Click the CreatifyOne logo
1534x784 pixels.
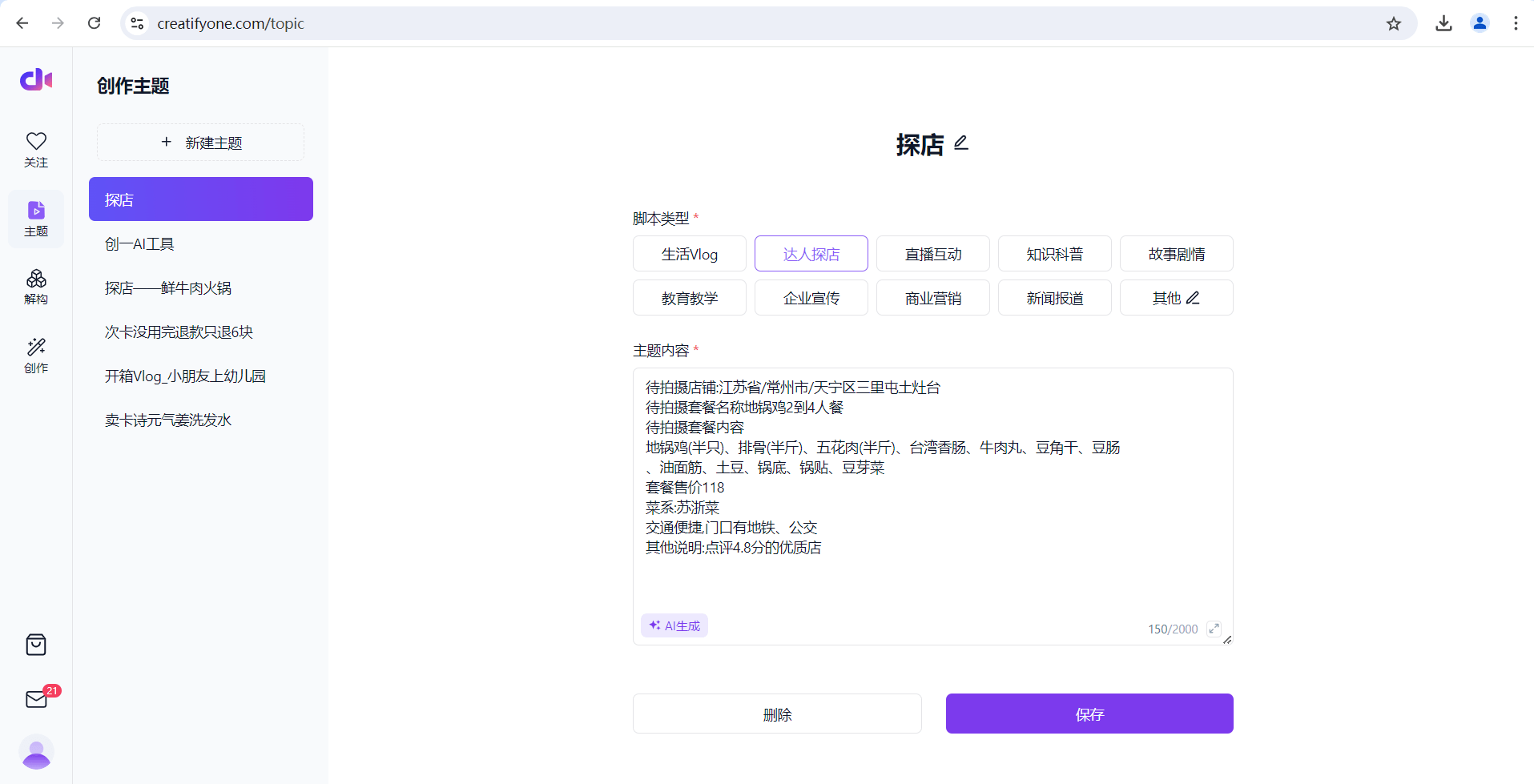click(35, 79)
